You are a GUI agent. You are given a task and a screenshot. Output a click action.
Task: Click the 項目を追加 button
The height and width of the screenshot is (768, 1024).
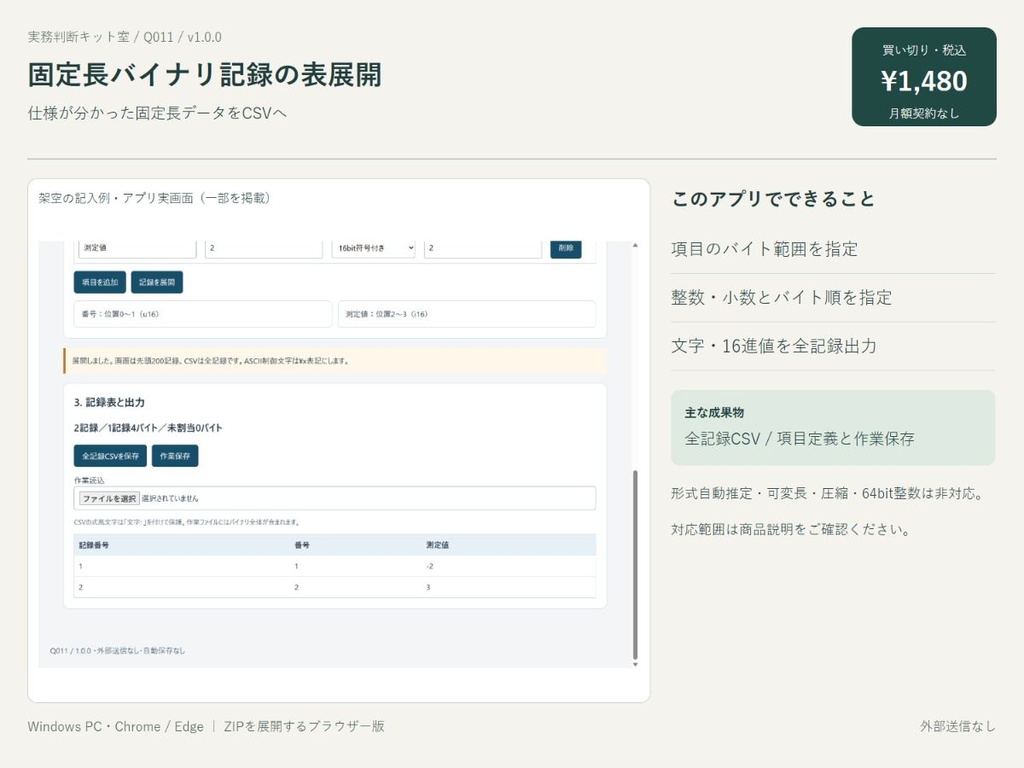(100, 282)
